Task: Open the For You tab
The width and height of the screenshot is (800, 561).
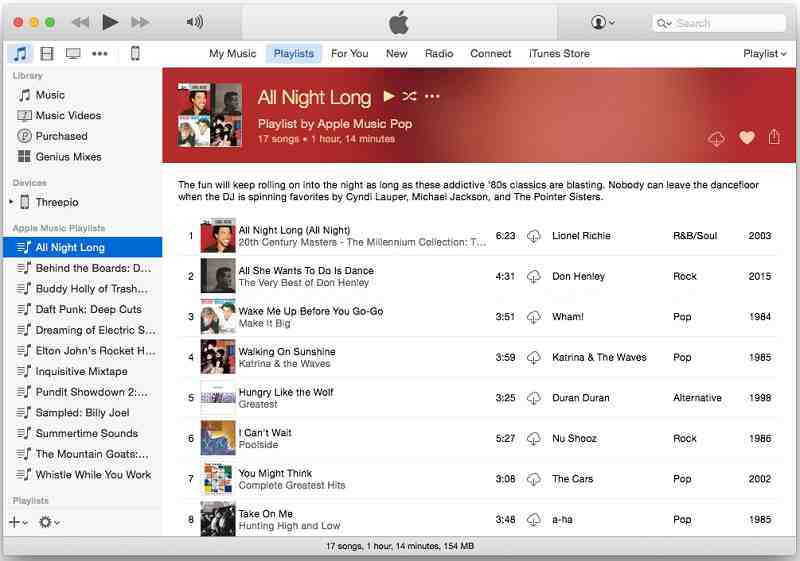Action: 349,54
